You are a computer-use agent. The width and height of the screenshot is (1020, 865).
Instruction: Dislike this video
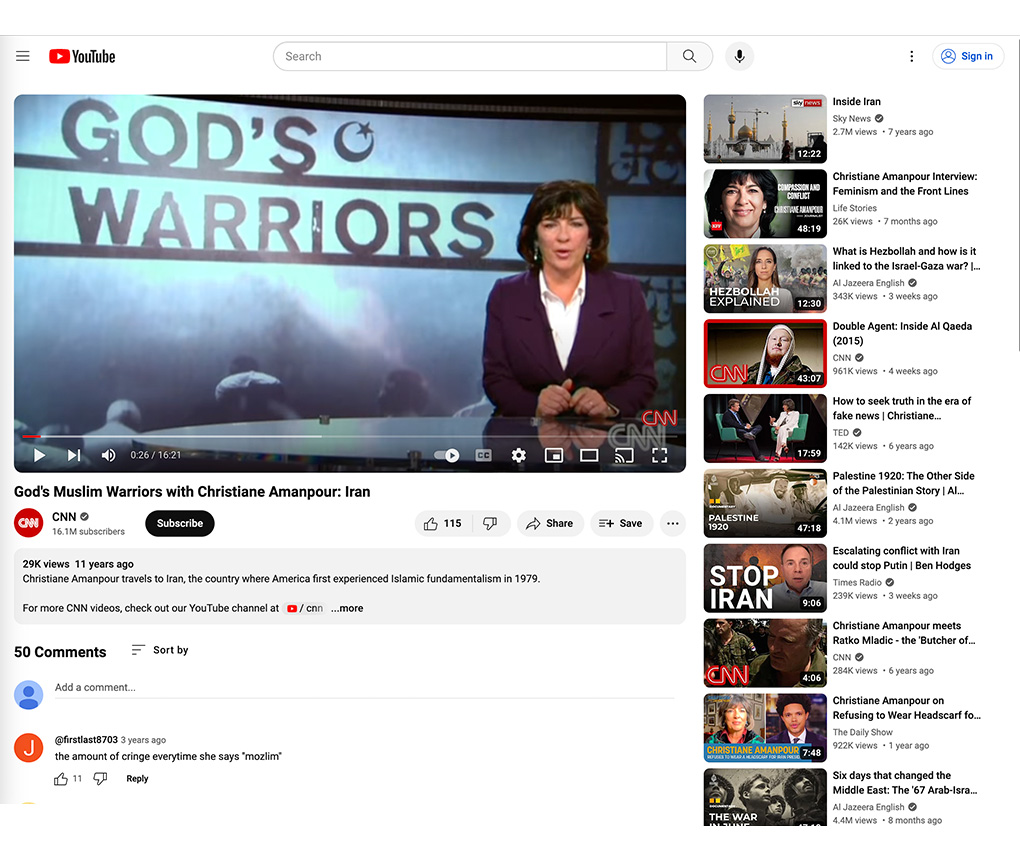pos(490,524)
